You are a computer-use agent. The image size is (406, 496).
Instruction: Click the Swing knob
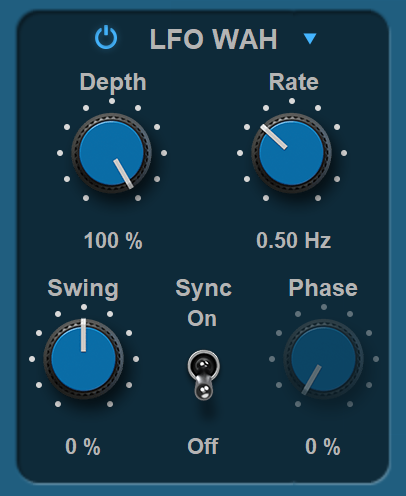point(84,359)
